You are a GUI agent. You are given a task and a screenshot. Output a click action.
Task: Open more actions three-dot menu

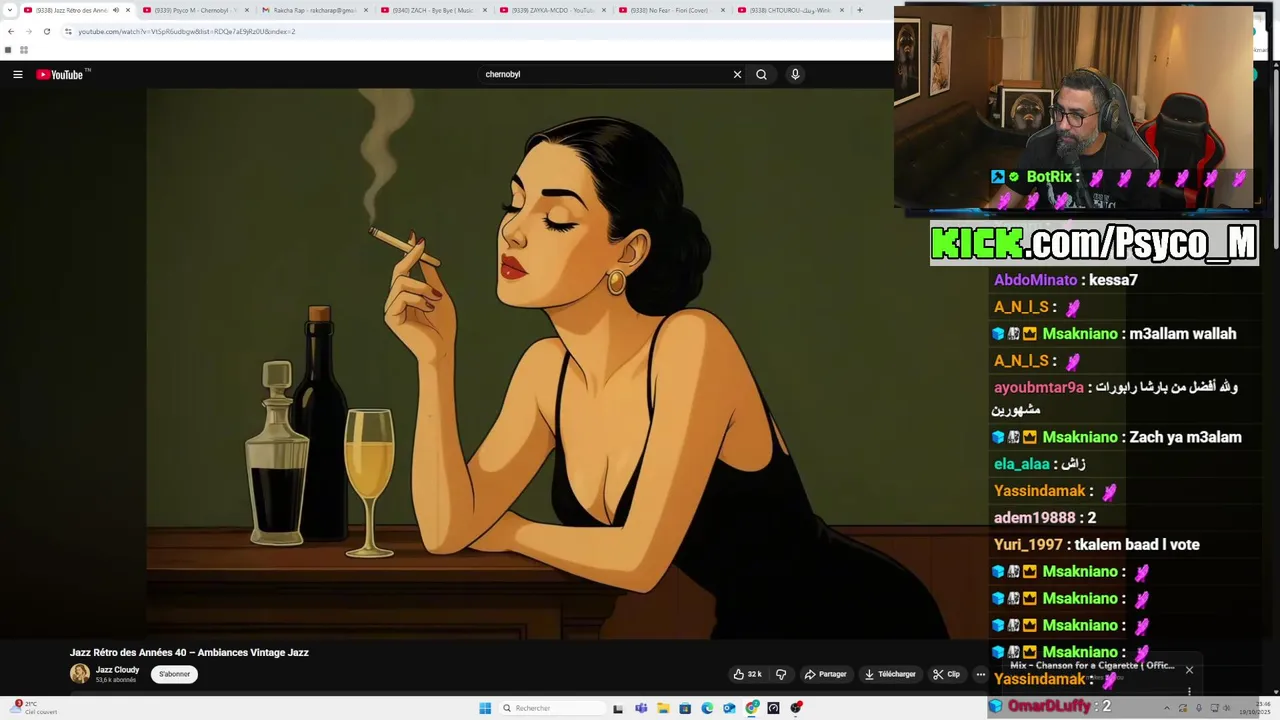click(981, 674)
